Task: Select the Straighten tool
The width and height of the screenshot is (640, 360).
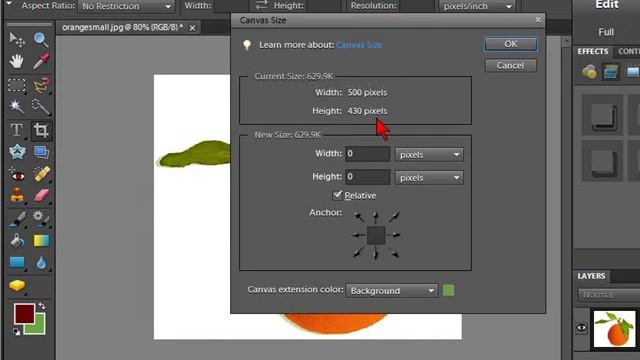Action: point(41,152)
